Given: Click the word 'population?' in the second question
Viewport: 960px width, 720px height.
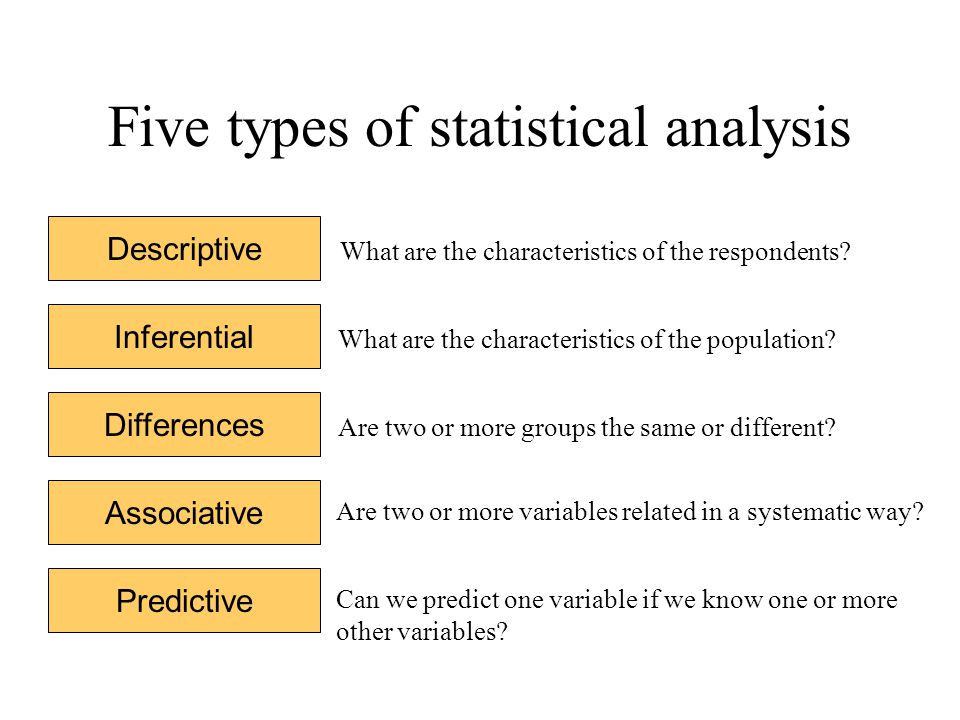Looking at the screenshot, I should (x=771, y=341).
